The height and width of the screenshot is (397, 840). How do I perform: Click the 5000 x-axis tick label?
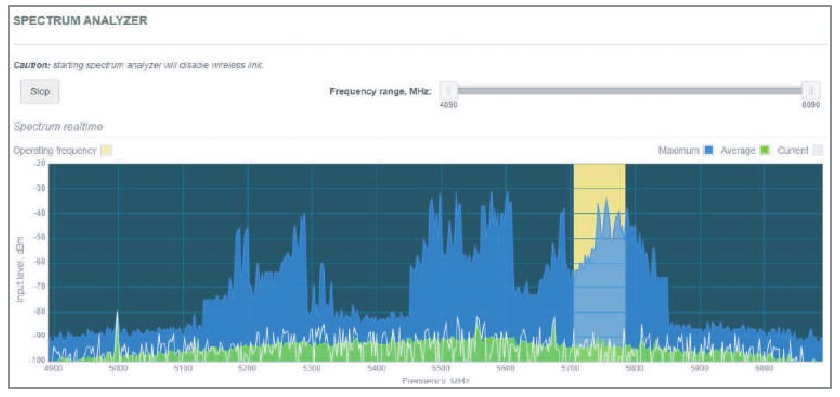click(x=118, y=369)
